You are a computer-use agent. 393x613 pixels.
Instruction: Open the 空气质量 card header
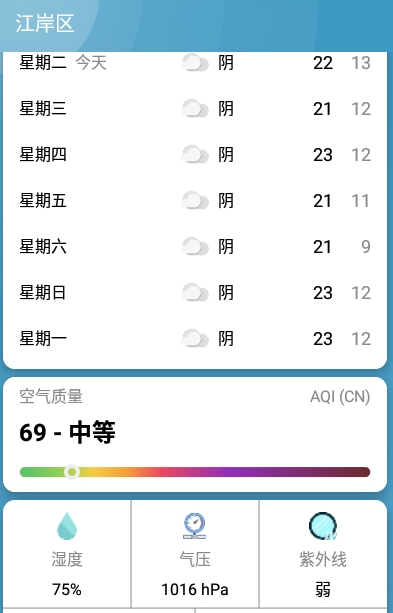coord(51,396)
